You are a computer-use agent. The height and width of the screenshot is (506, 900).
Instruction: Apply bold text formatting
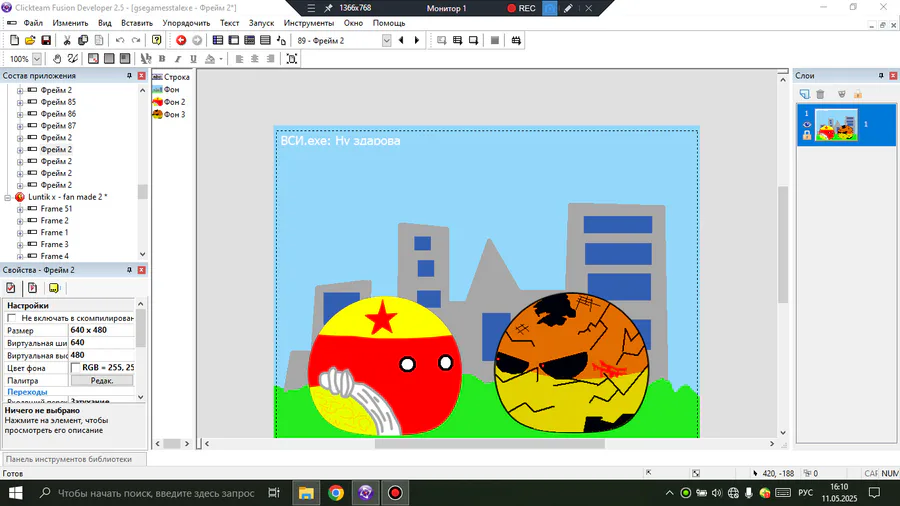(x=162, y=59)
